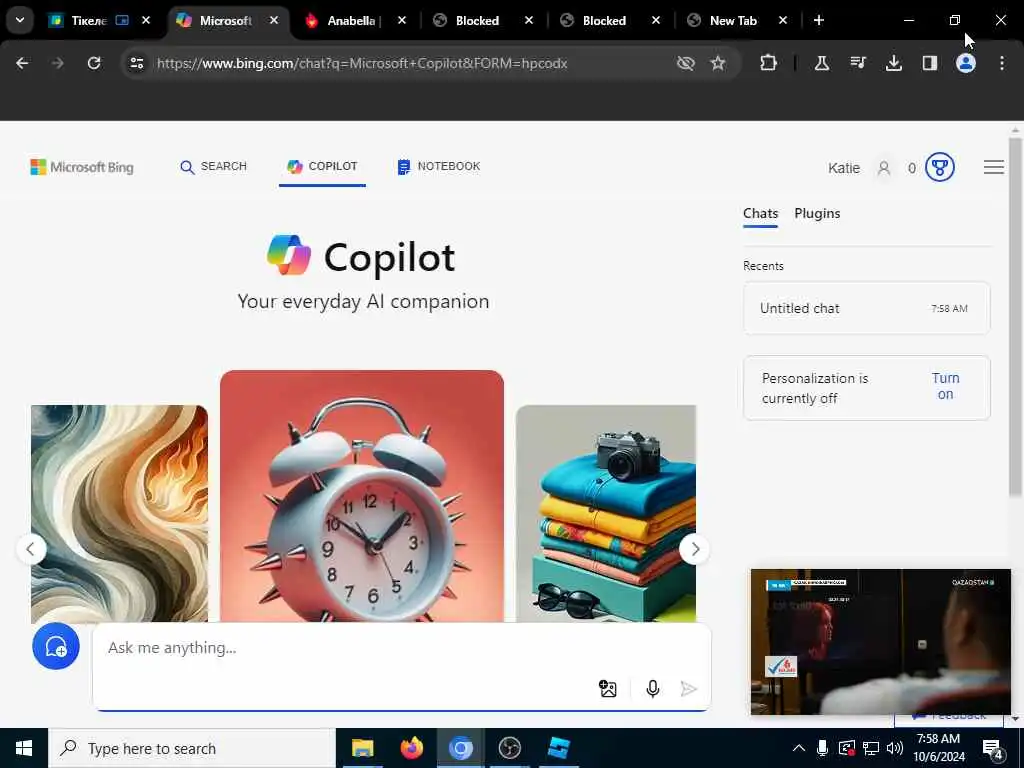The height and width of the screenshot is (768, 1024).
Task: Open the Windows Start menu
Action: 24,748
